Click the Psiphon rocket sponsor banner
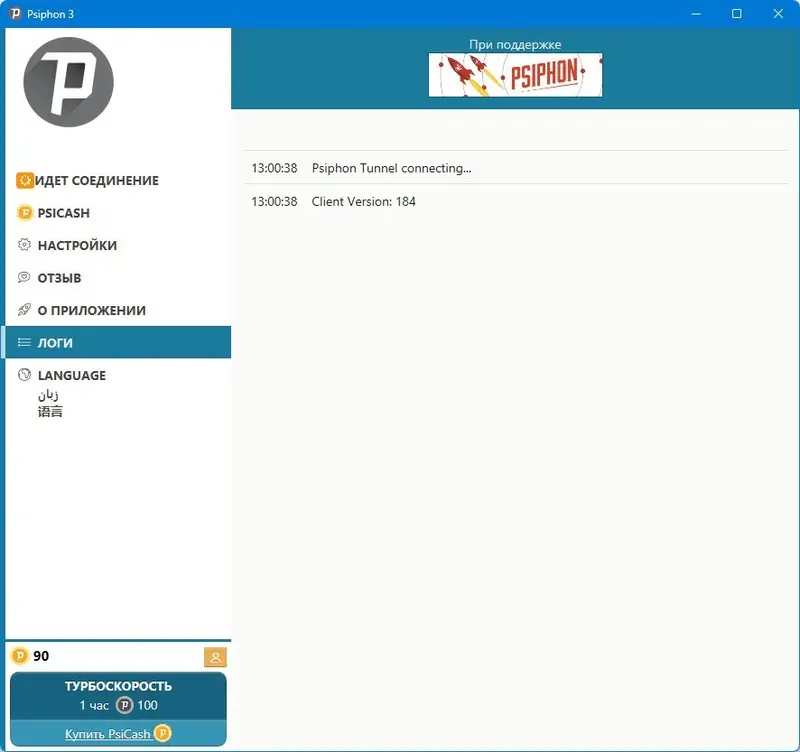Viewport: 800px width, 752px height. click(x=515, y=75)
